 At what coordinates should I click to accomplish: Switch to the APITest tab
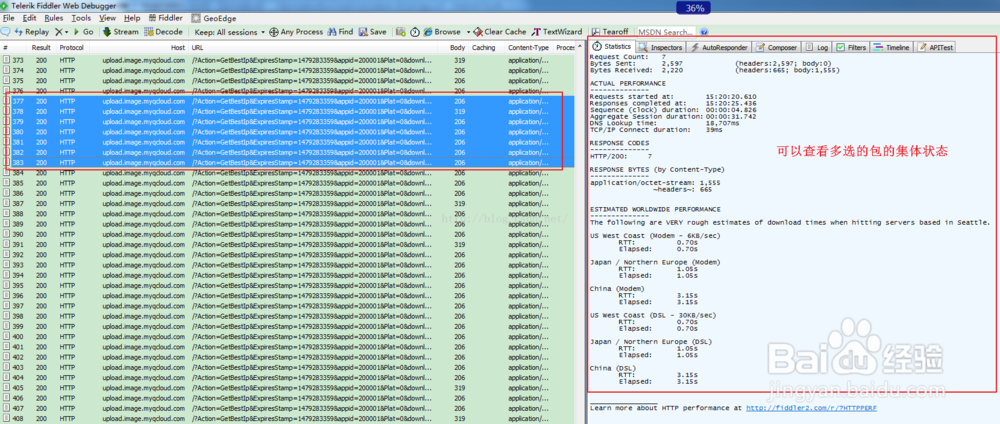pyautogui.click(x=936, y=47)
